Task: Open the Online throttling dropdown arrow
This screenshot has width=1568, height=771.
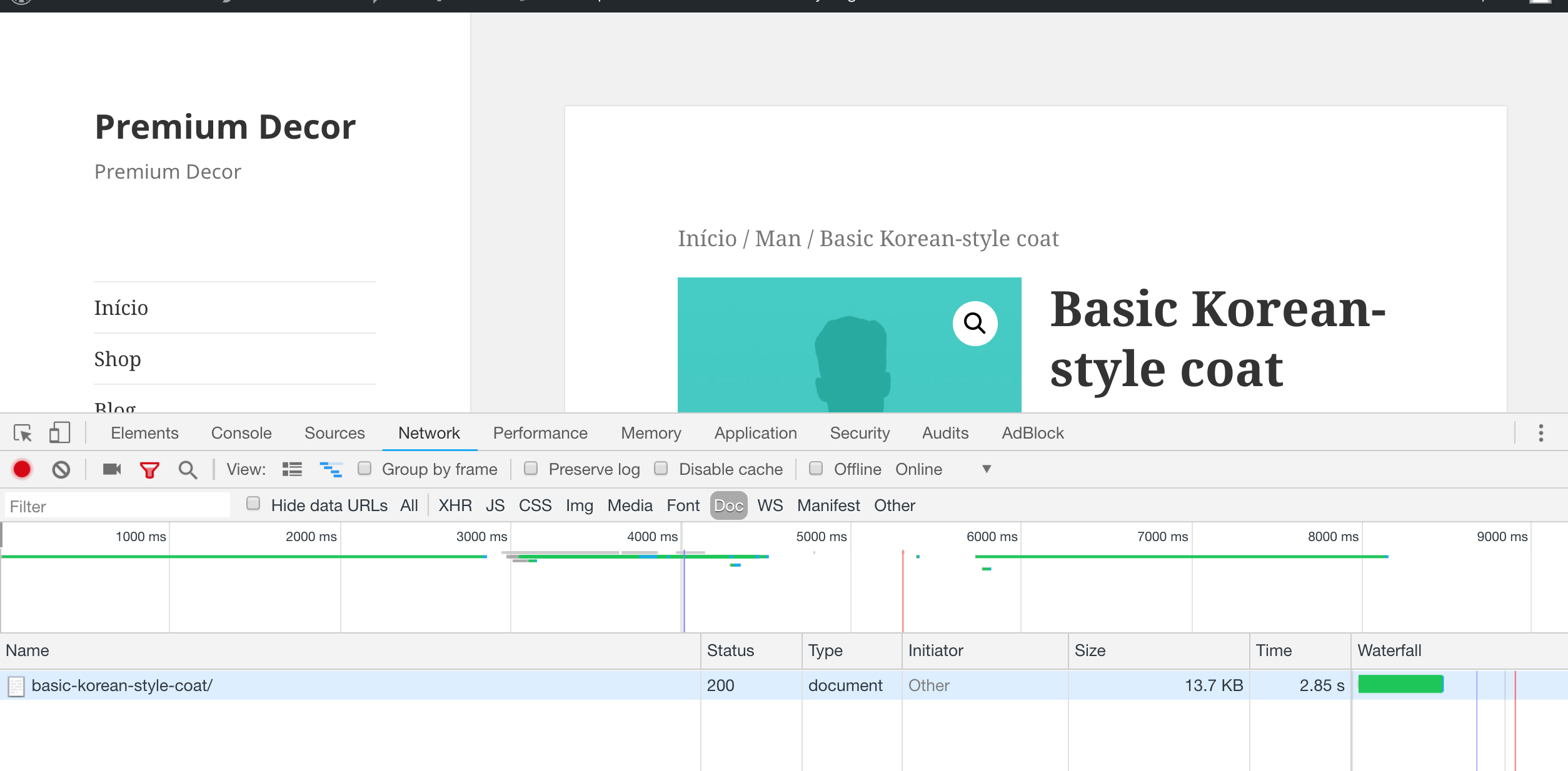Action: click(x=986, y=469)
